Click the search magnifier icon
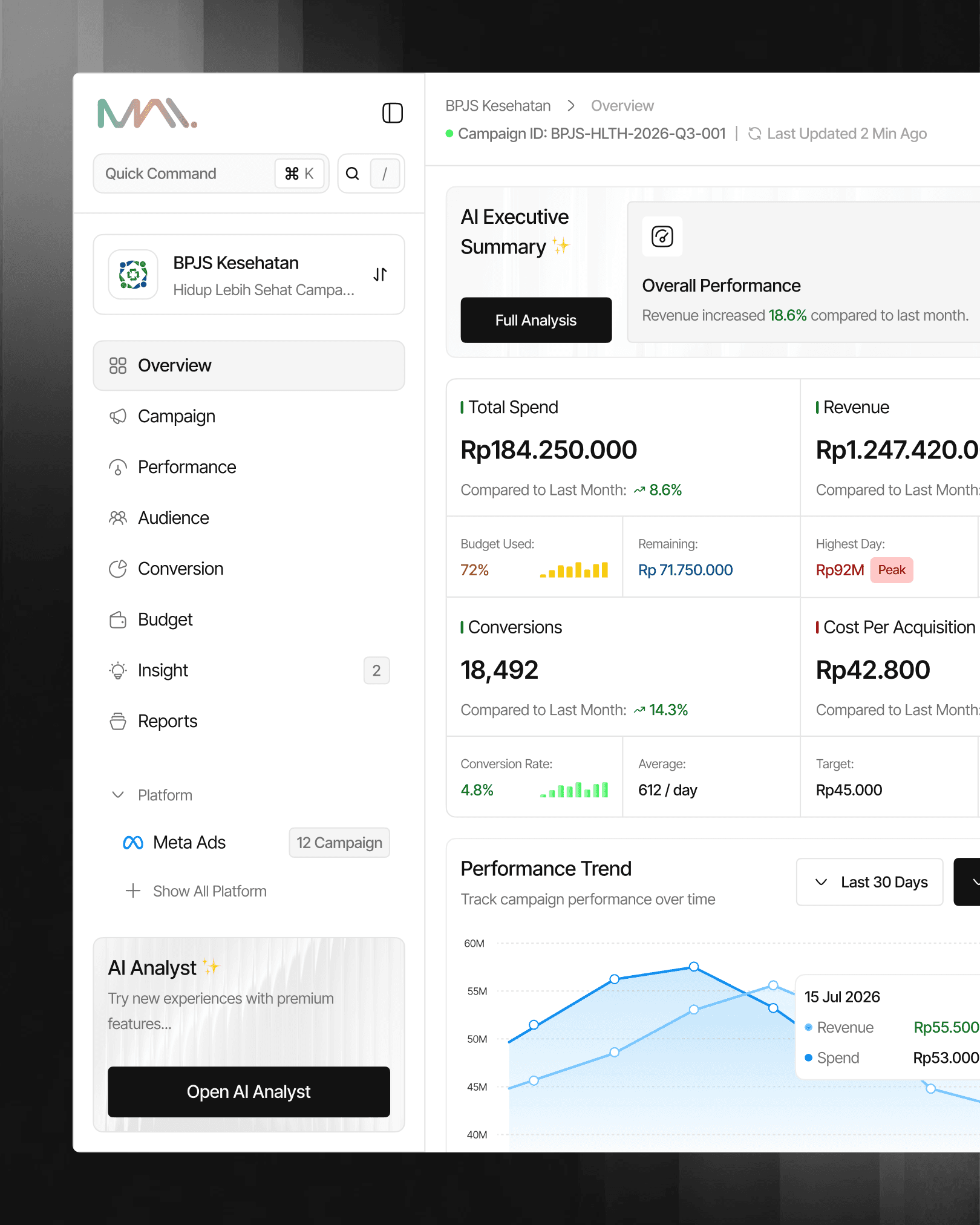The width and height of the screenshot is (980, 1225). coord(352,174)
